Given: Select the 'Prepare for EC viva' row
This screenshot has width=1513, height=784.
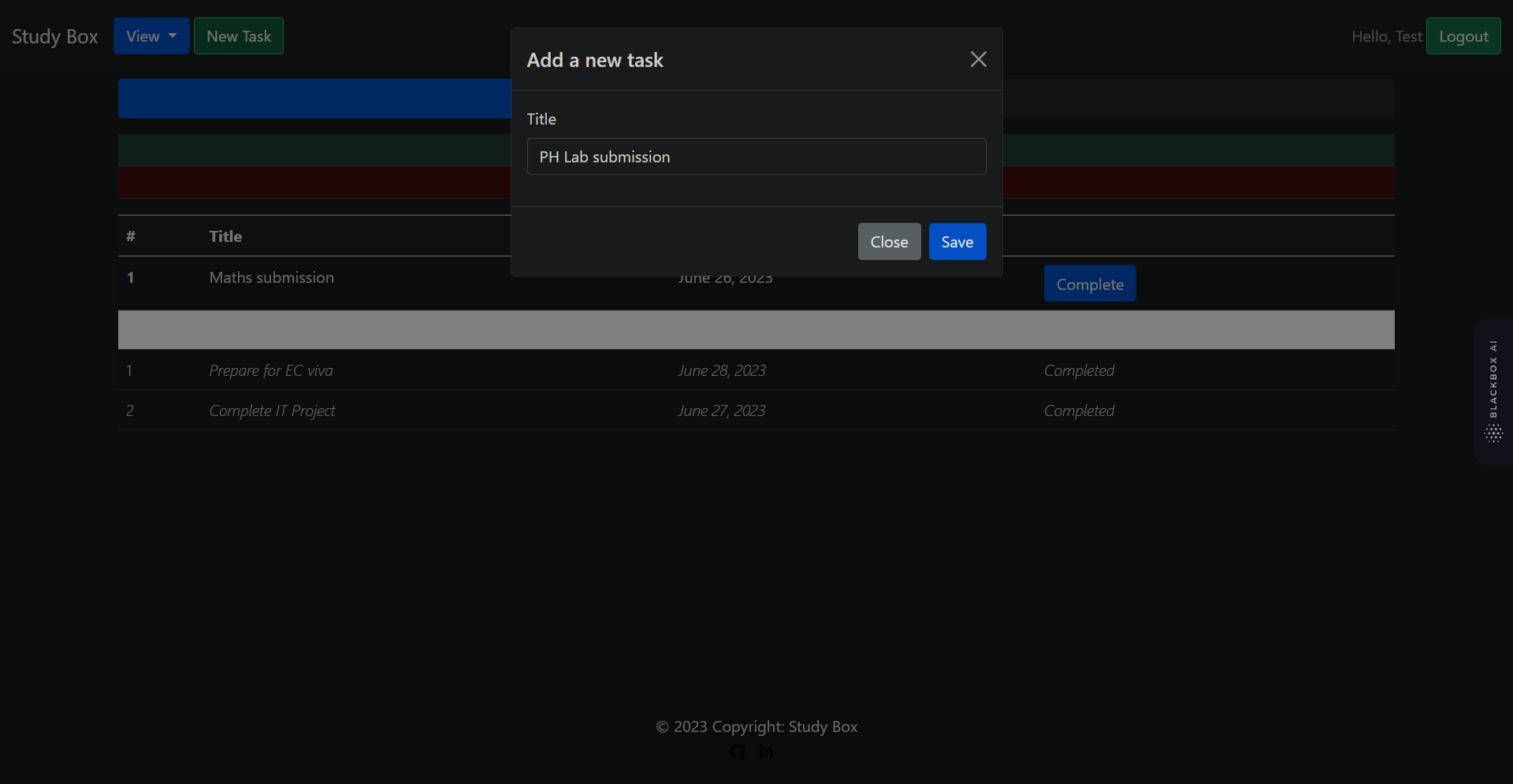Looking at the screenshot, I should [x=270, y=370].
